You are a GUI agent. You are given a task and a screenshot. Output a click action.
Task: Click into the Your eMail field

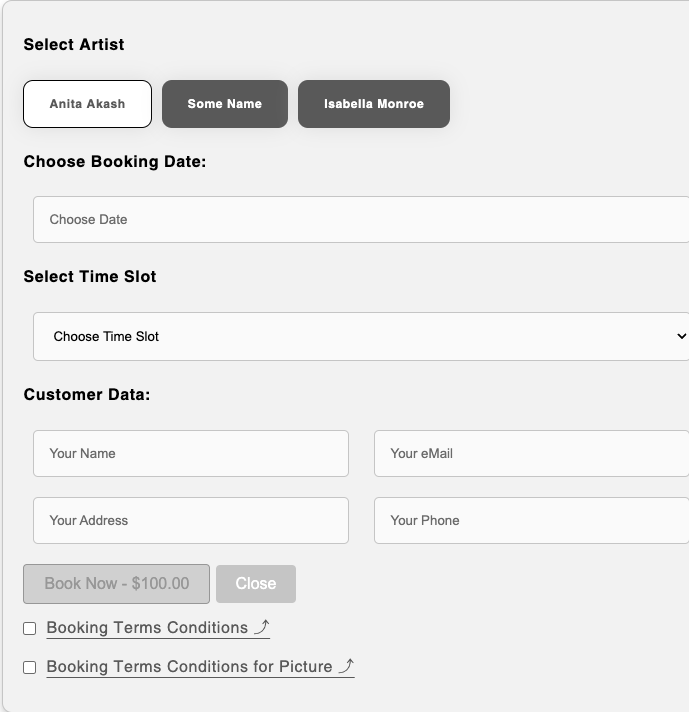[x=531, y=453]
